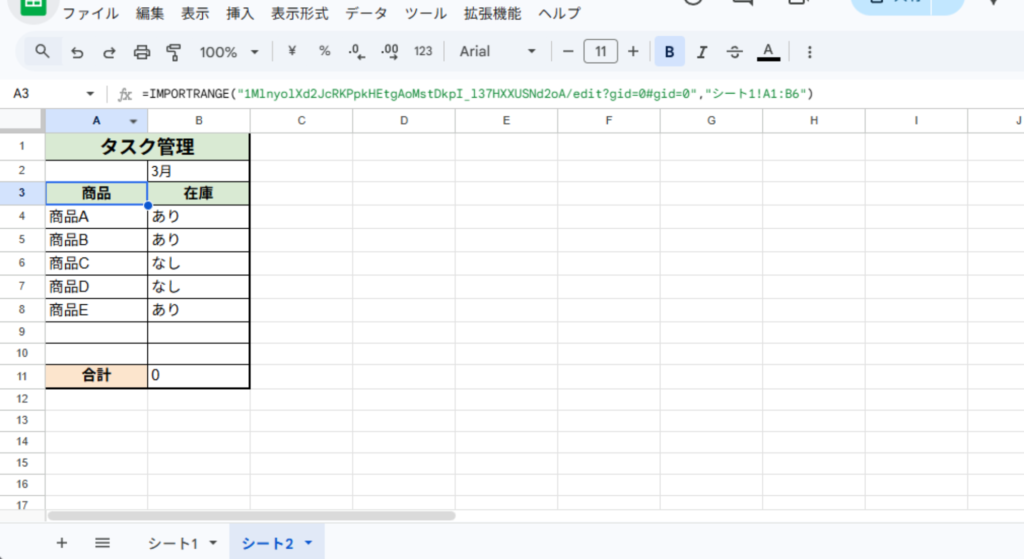Decrease decimal places button
This screenshot has height=559, width=1024.
(356, 51)
